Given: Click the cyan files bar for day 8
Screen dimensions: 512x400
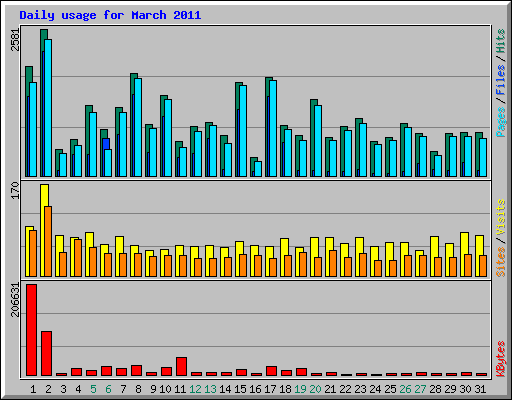Looking at the screenshot, I should [138, 127].
